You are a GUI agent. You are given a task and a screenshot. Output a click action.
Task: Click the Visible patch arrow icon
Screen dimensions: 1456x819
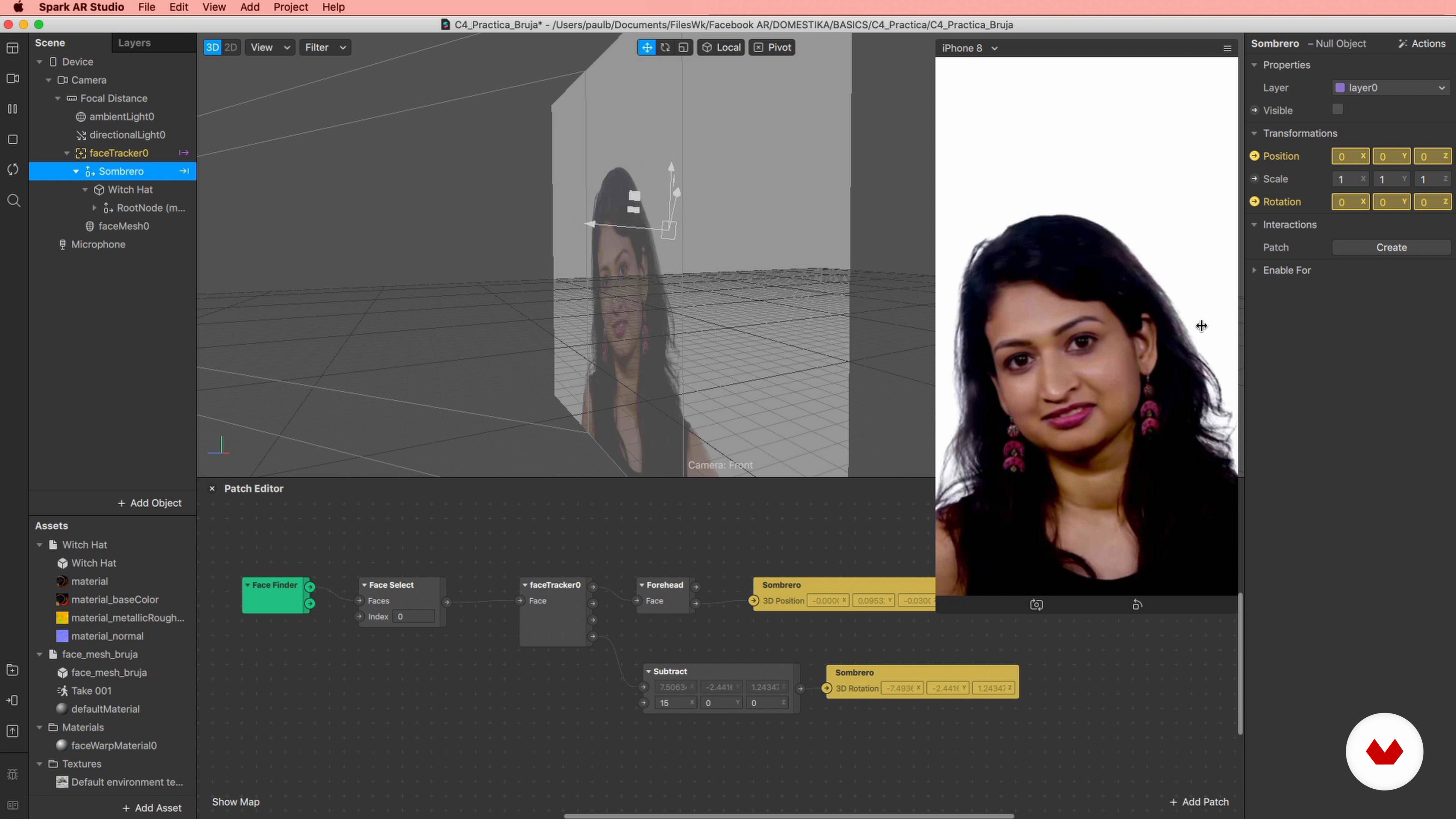[x=1254, y=110]
